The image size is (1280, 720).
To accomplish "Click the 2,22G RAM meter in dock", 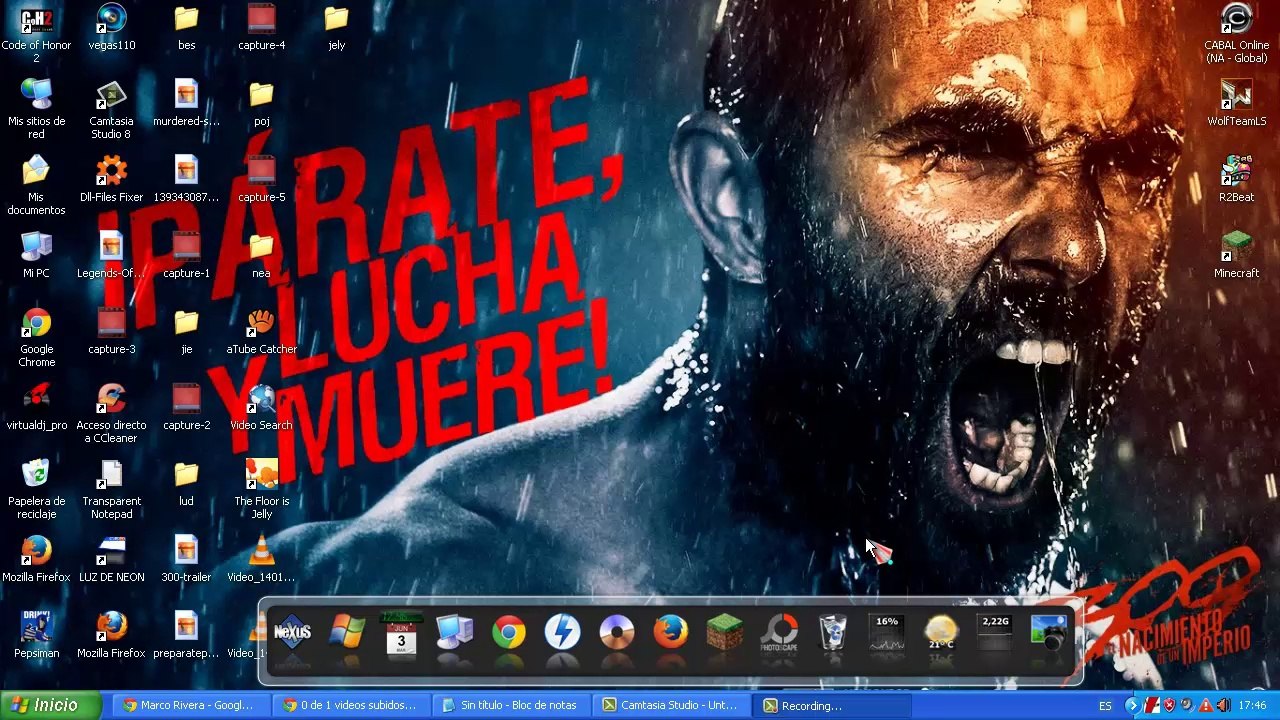I will coord(995,633).
